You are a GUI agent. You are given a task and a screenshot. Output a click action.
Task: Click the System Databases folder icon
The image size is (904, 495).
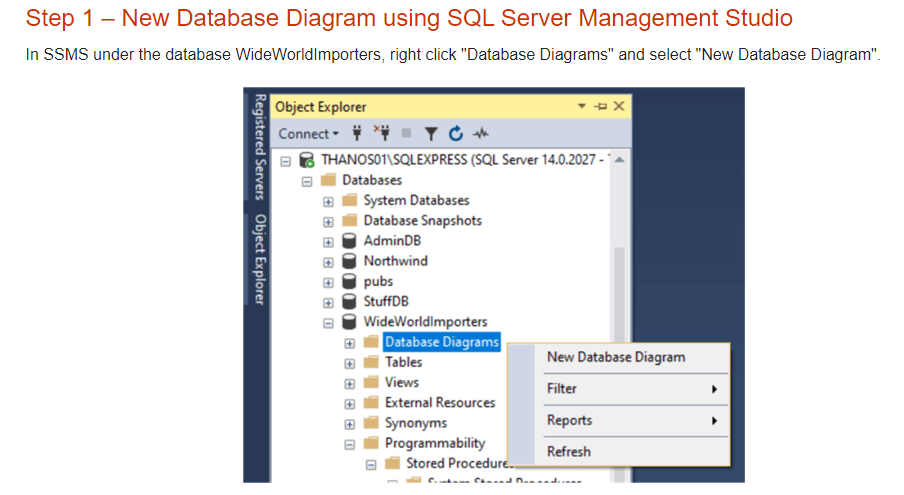(349, 200)
